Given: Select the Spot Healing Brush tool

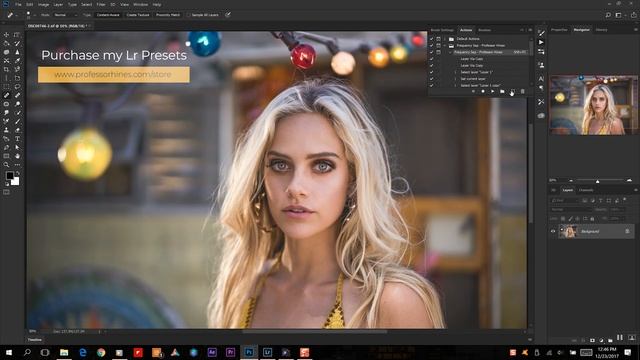Looking at the screenshot, I should click(6, 95).
